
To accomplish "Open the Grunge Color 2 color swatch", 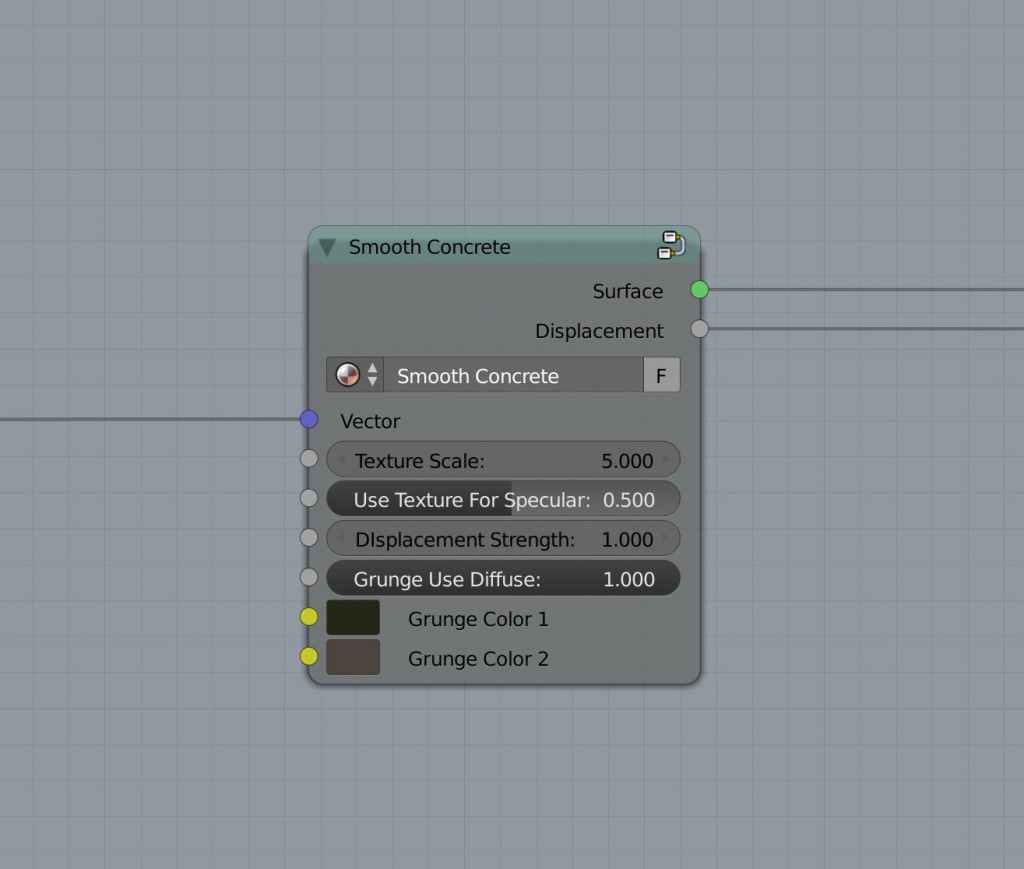I will pos(352,657).
